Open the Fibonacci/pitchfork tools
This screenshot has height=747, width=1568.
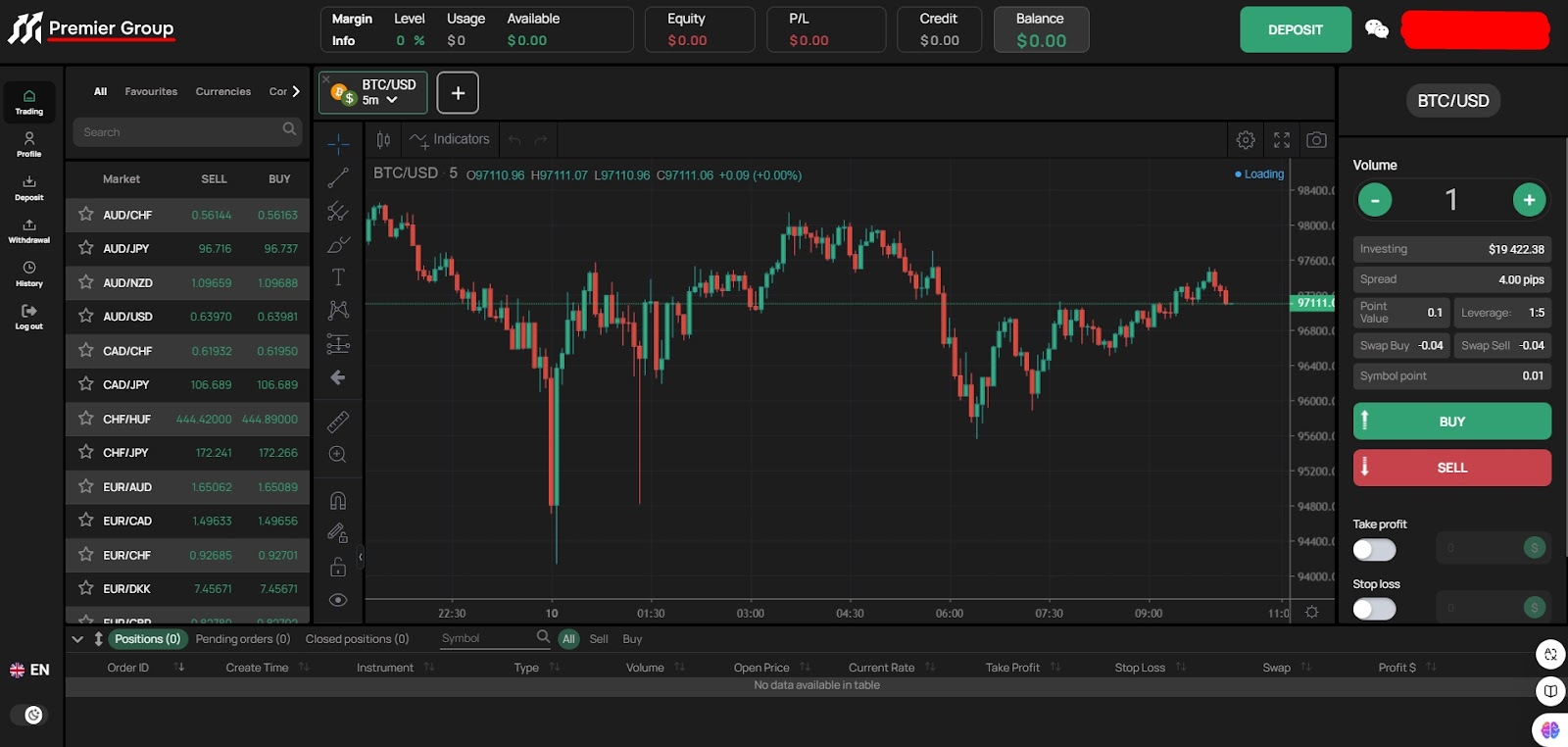click(x=338, y=211)
